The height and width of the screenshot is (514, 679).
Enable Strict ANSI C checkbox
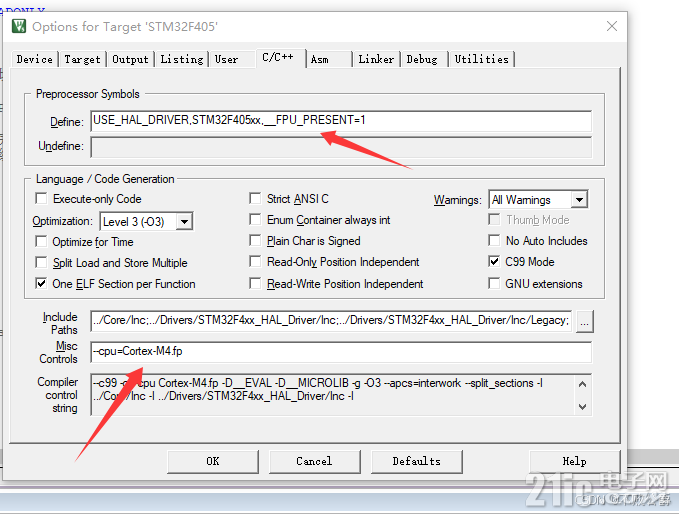coord(255,199)
